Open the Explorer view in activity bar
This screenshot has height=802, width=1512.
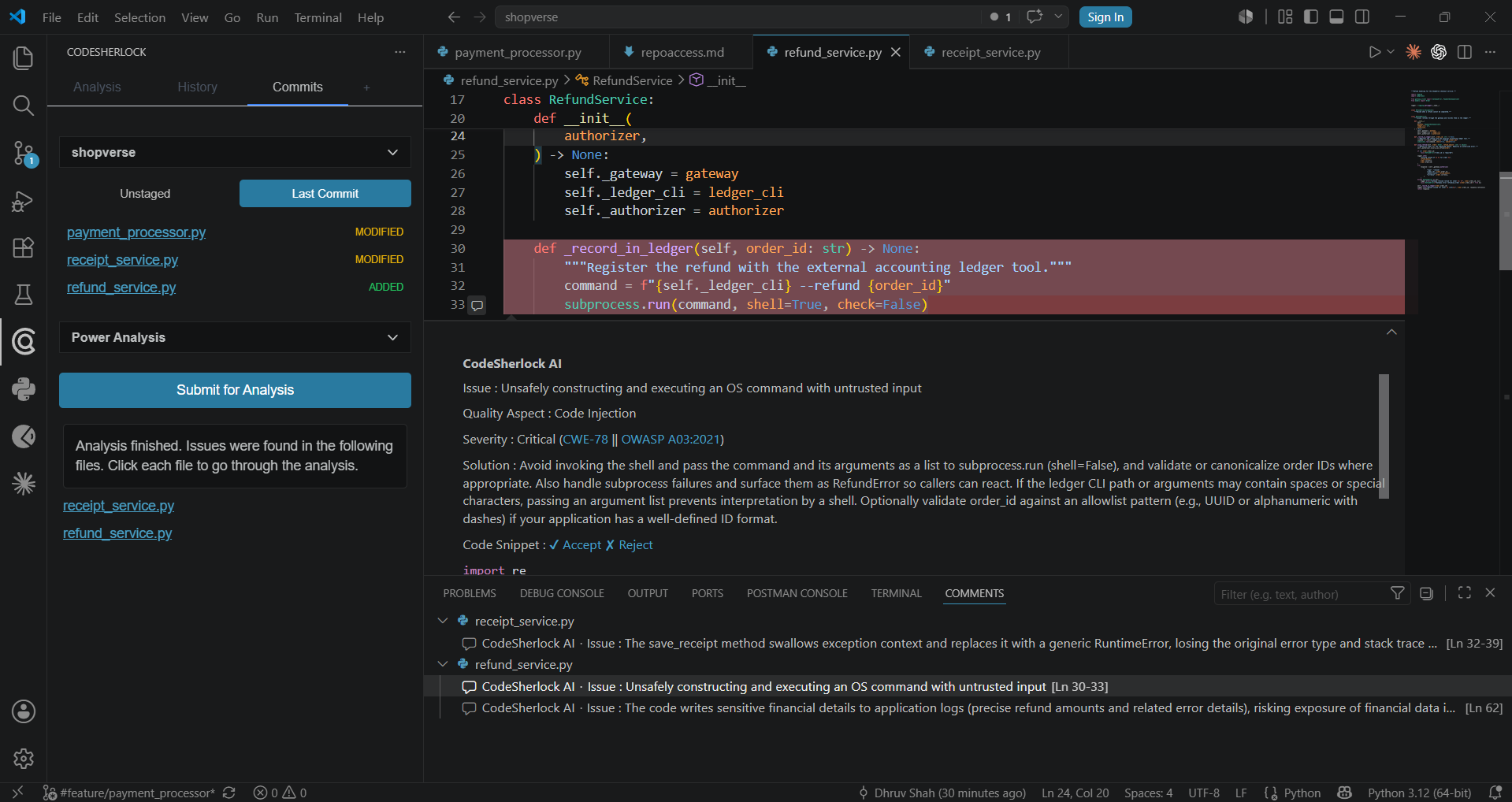(23, 58)
